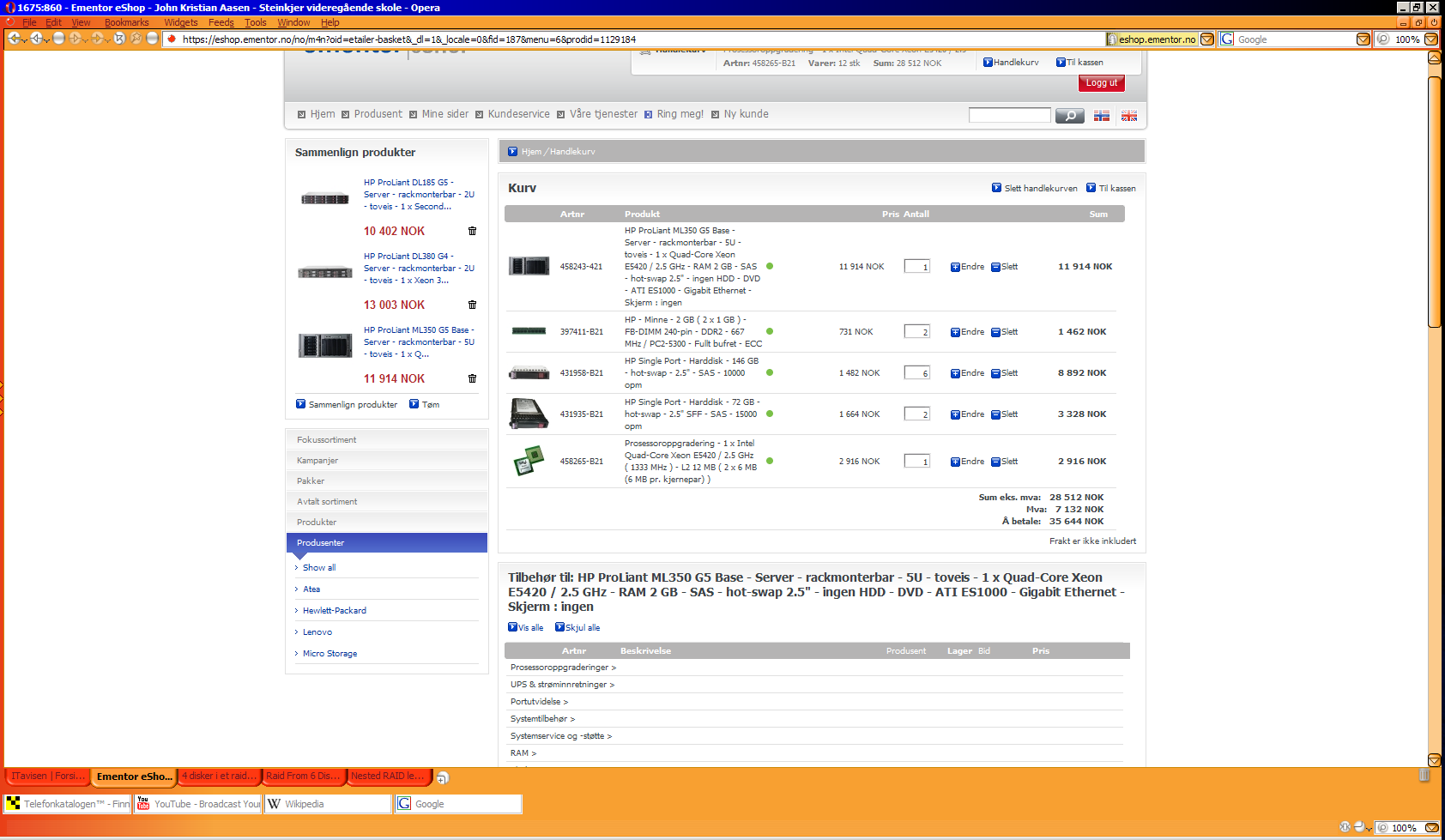This screenshot has width=1445, height=840.
Task: Switch to the ITavisen tab
Action: coord(48,776)
